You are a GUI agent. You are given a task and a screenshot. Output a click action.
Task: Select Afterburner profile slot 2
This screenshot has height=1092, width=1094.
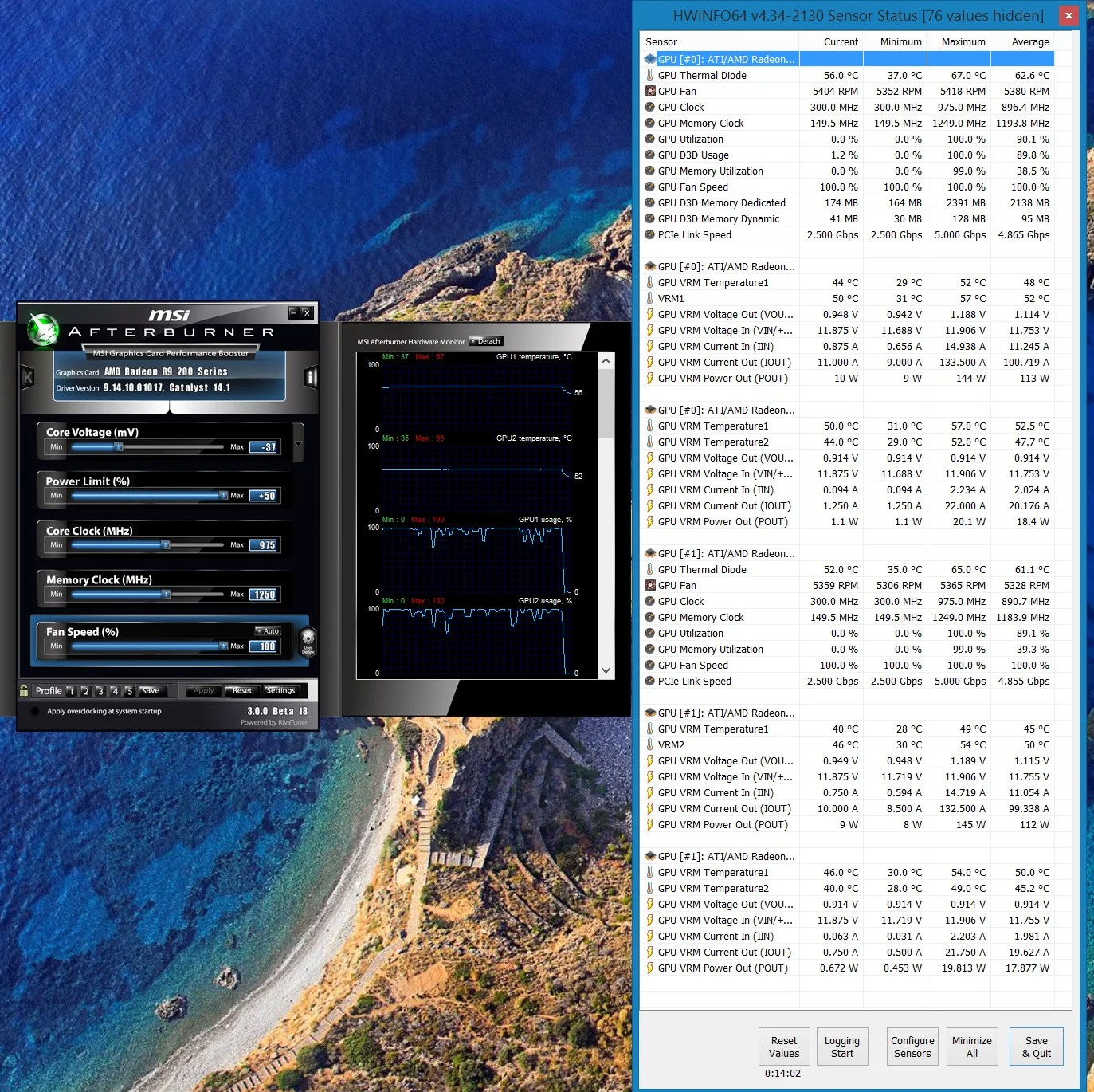85,691
